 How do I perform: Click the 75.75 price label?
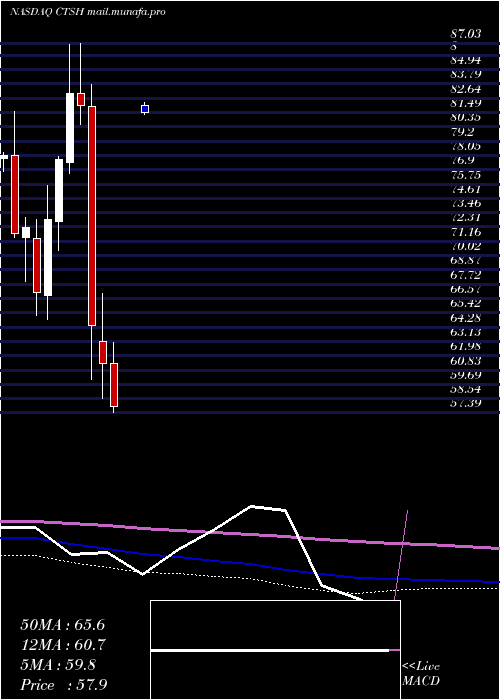pos(466,175)
